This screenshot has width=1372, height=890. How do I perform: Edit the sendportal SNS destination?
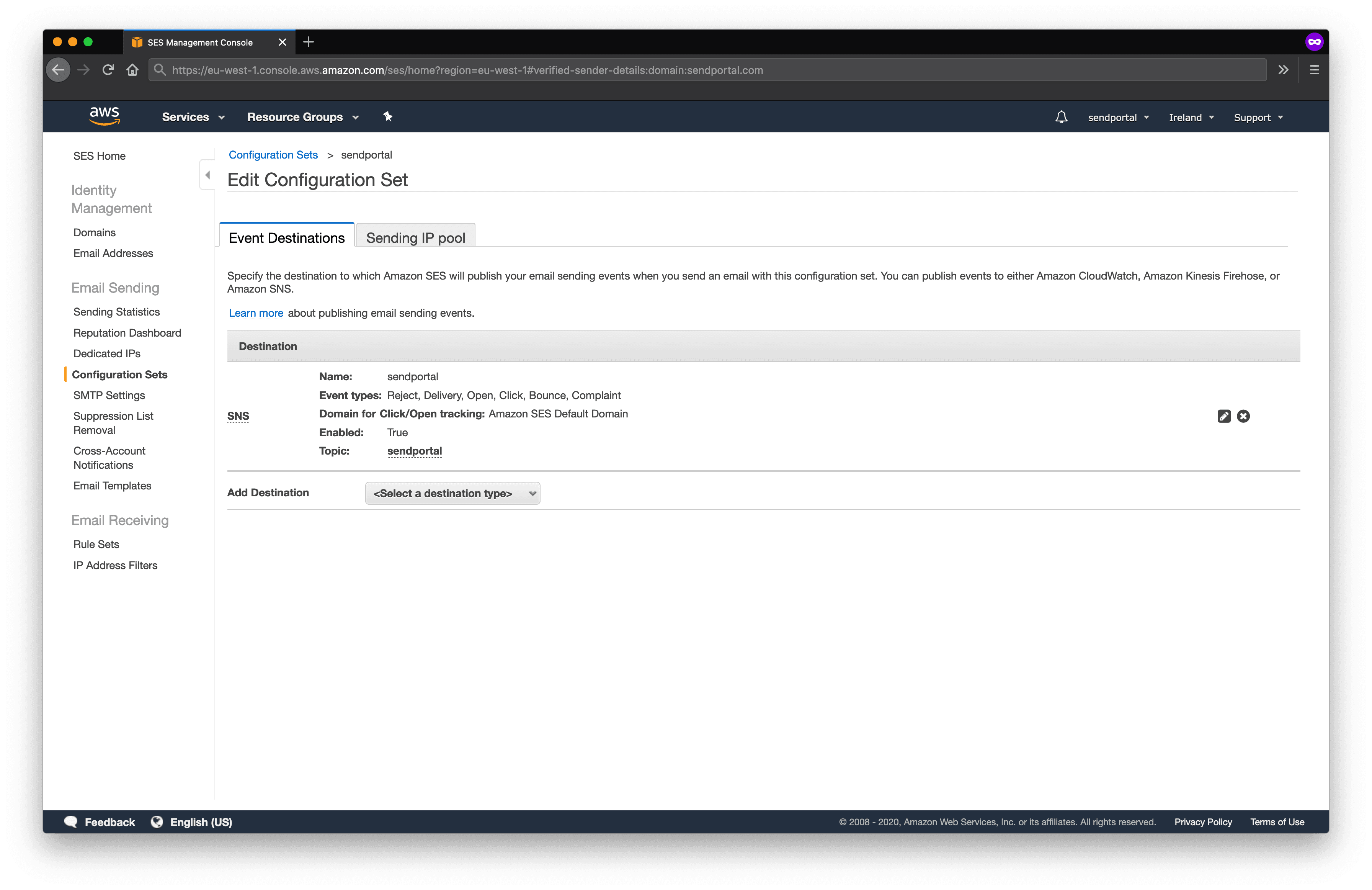click(1224, 416)
